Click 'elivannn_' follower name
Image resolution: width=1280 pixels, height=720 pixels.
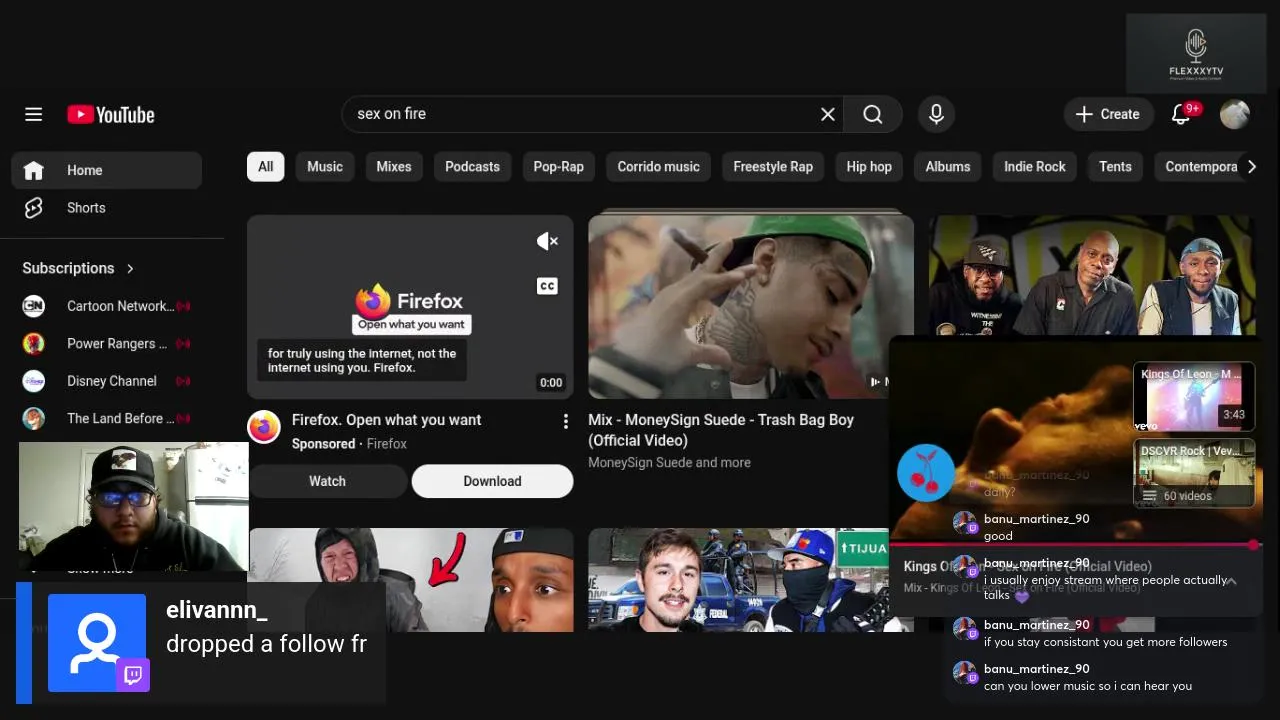(217, 610)
